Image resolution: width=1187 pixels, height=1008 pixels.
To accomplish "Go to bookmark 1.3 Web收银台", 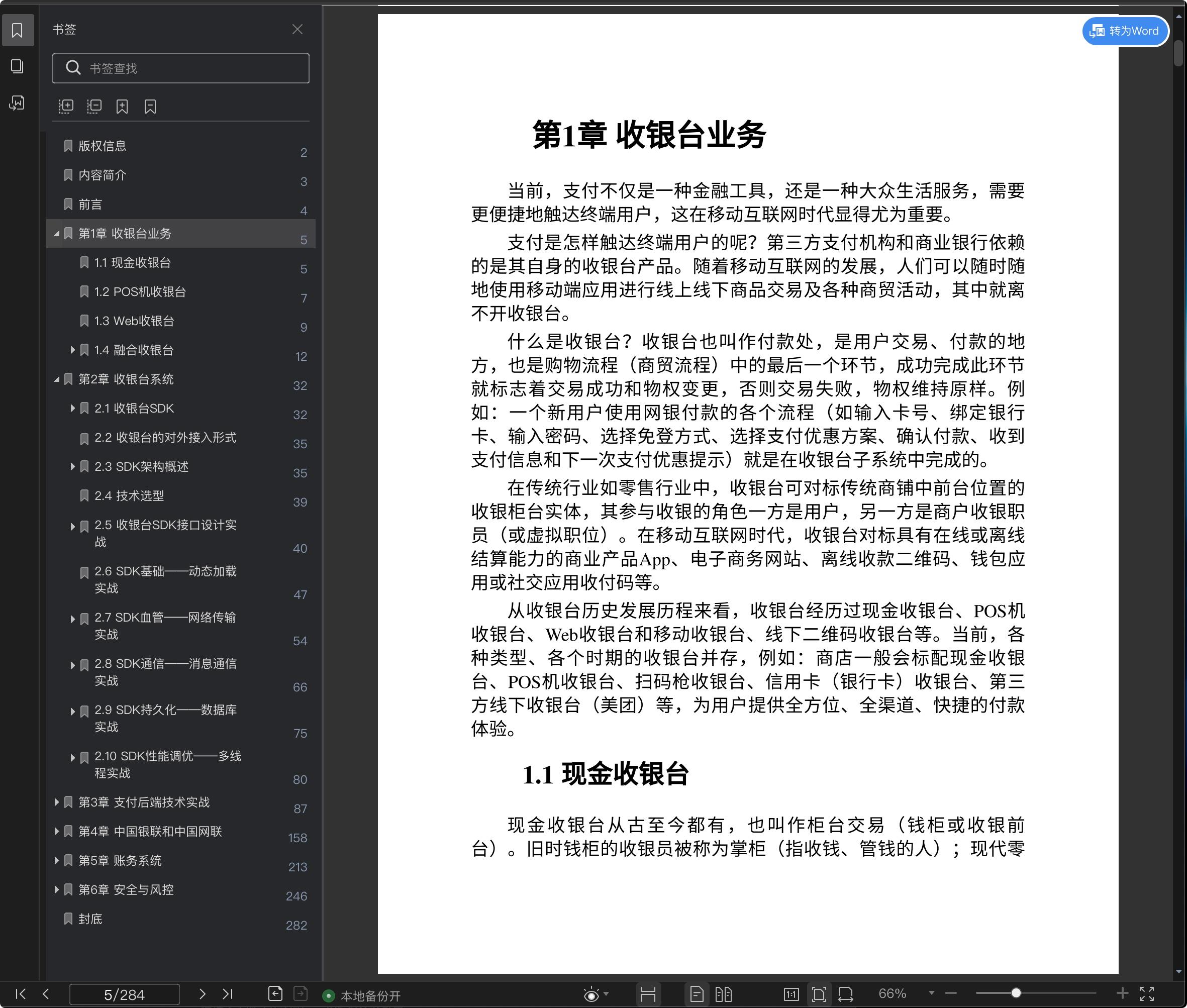I will click(180, 321).
